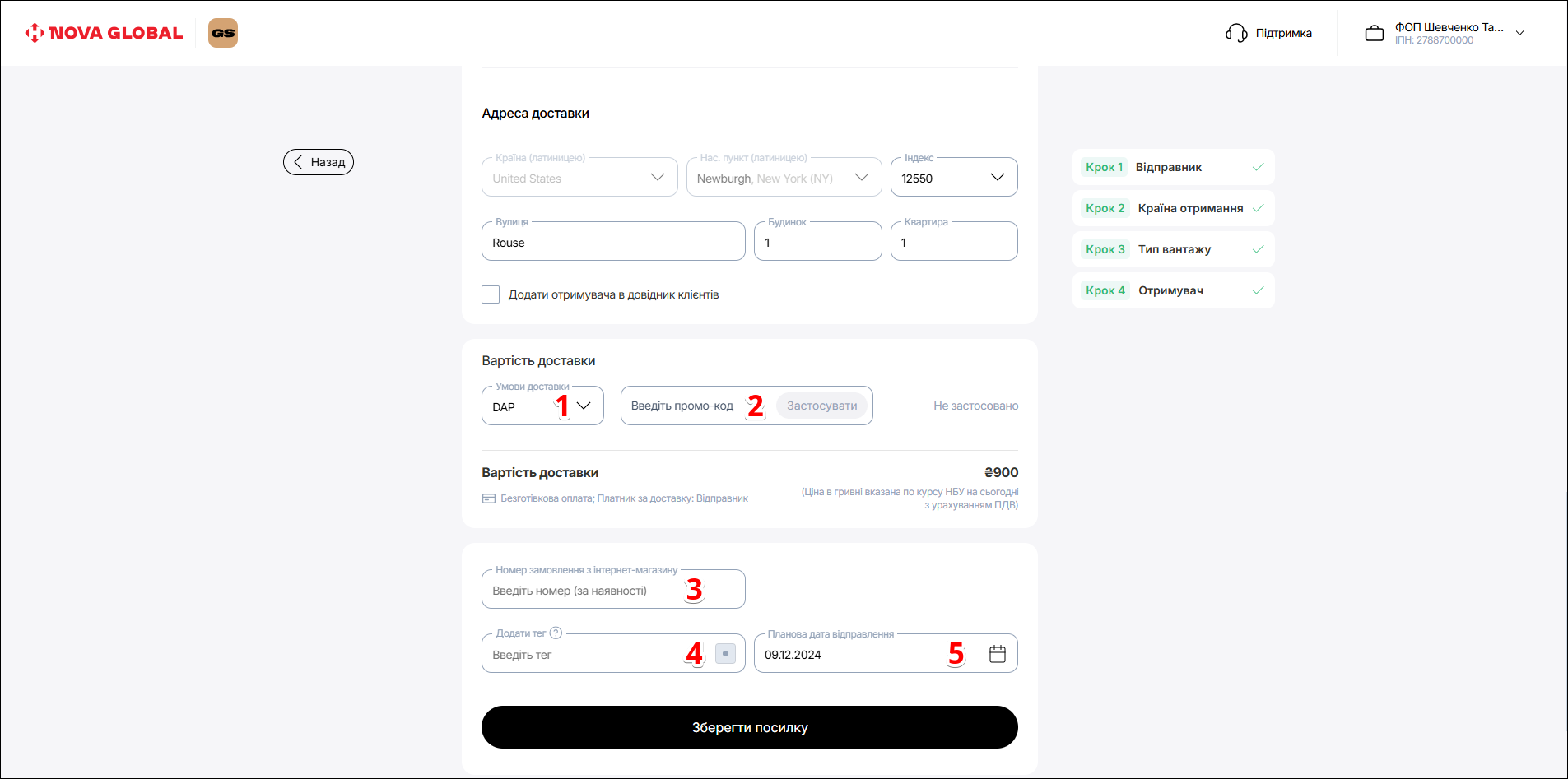Open the calendar date picker icon
This screenshot has width=1568, height=779.
coord(997,654)
